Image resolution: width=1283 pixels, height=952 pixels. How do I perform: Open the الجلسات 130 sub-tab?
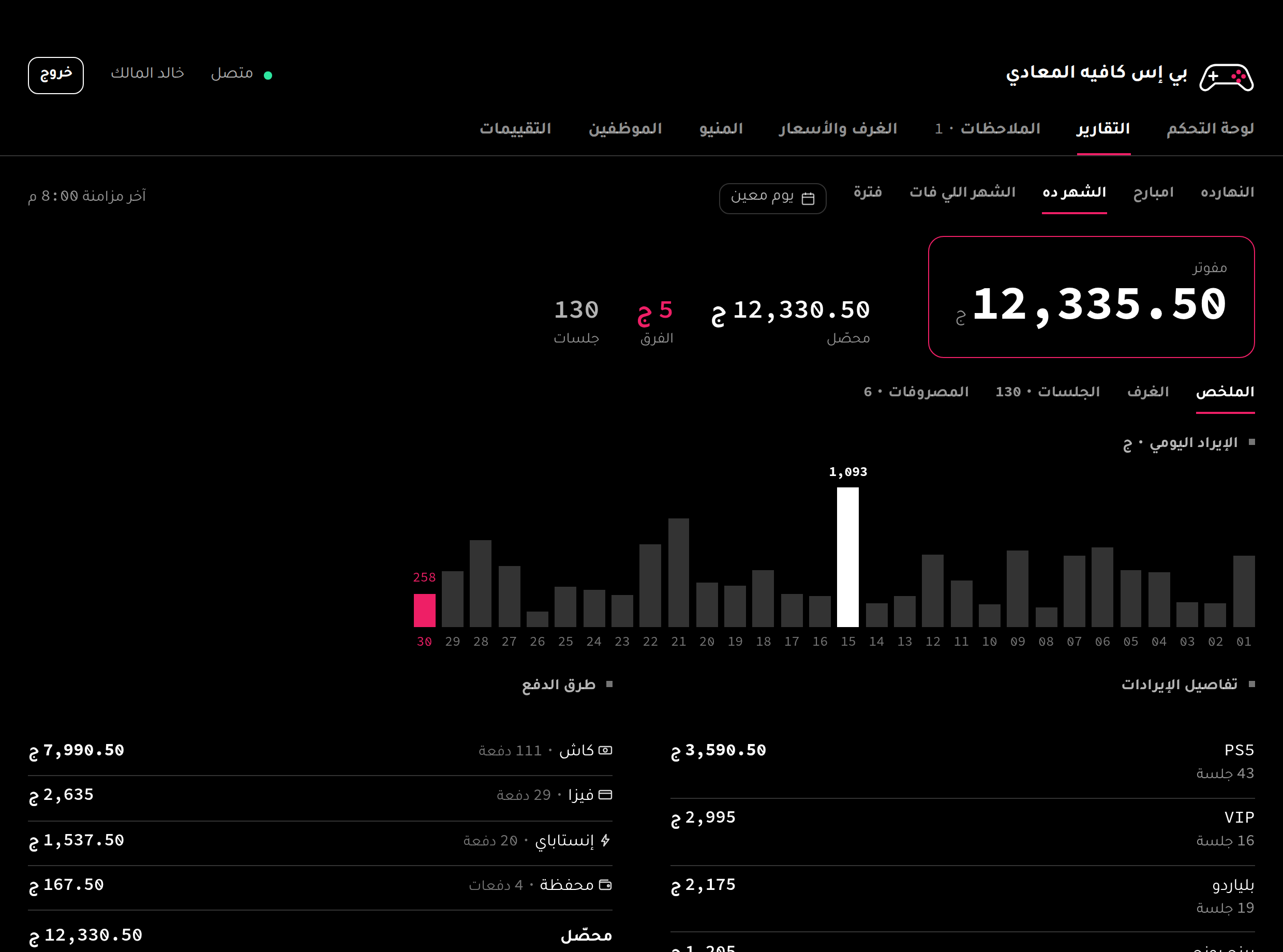(x=1048, y=392)
